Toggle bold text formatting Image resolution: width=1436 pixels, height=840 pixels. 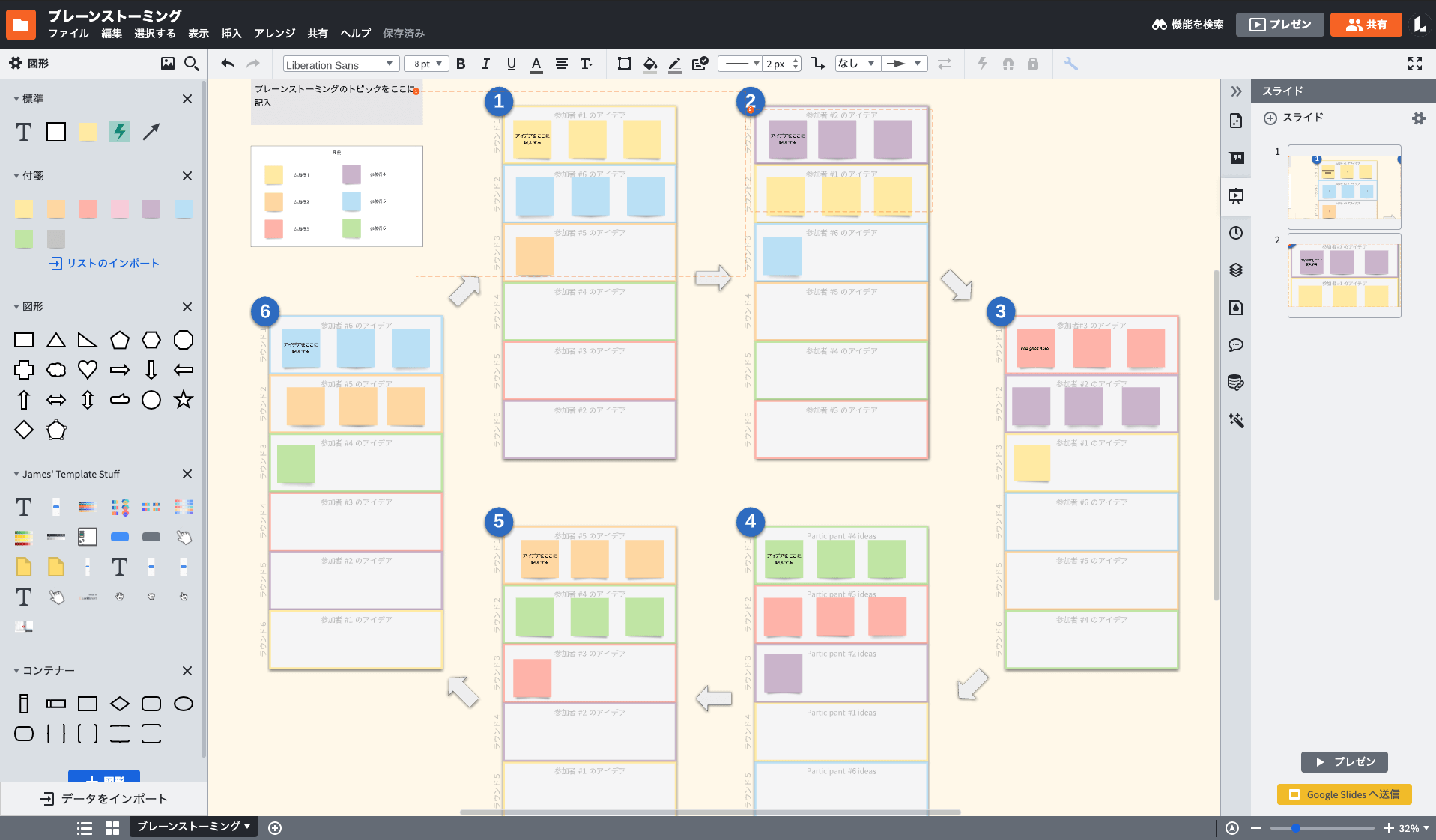[x=461, y=64]
